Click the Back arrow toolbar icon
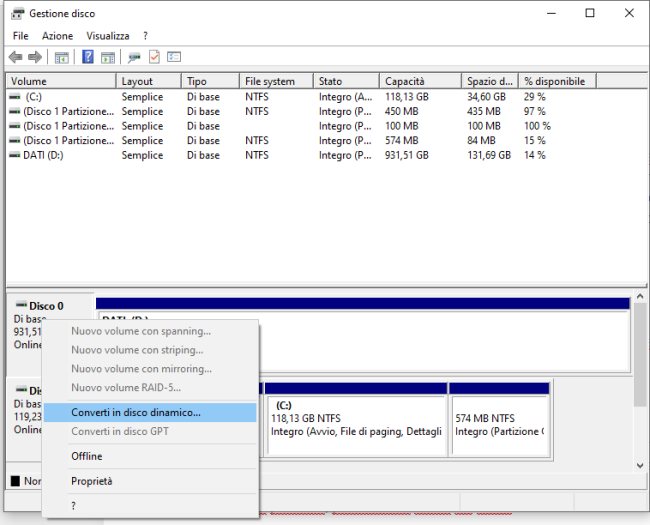The width and height of the screenshot is (650, 525). click(15, 57)
